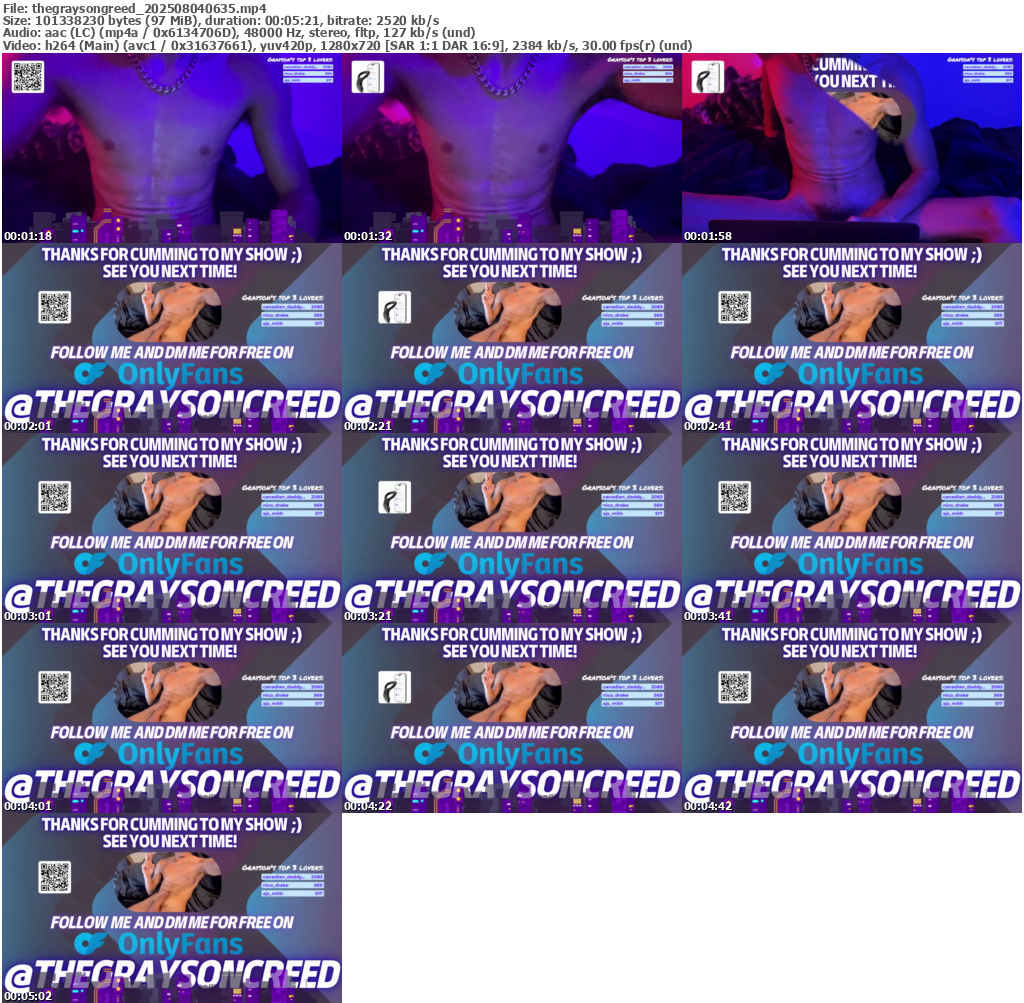Open the frame captured at 00:03:21
Image resolution: width=1024 pixels, height=1003 pixels.
pos(512,528)
